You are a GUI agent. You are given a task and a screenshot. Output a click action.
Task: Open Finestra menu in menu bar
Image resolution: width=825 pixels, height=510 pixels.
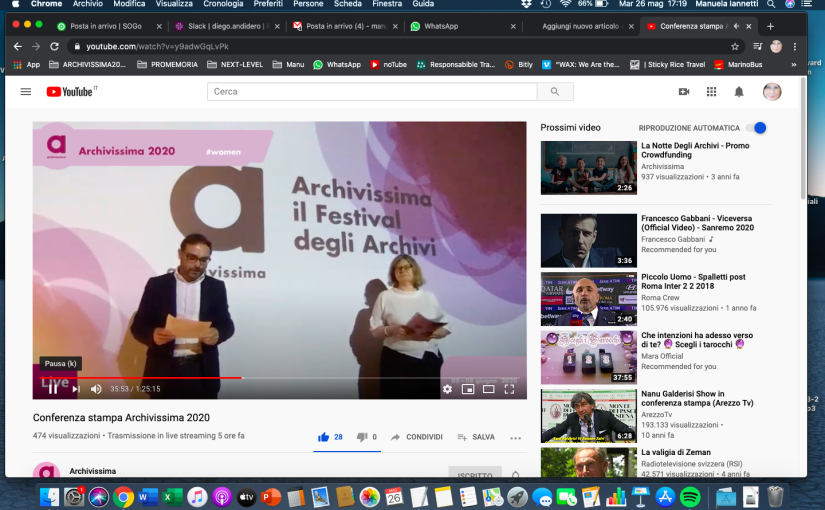pyautogui.click(x=387, y=4)
